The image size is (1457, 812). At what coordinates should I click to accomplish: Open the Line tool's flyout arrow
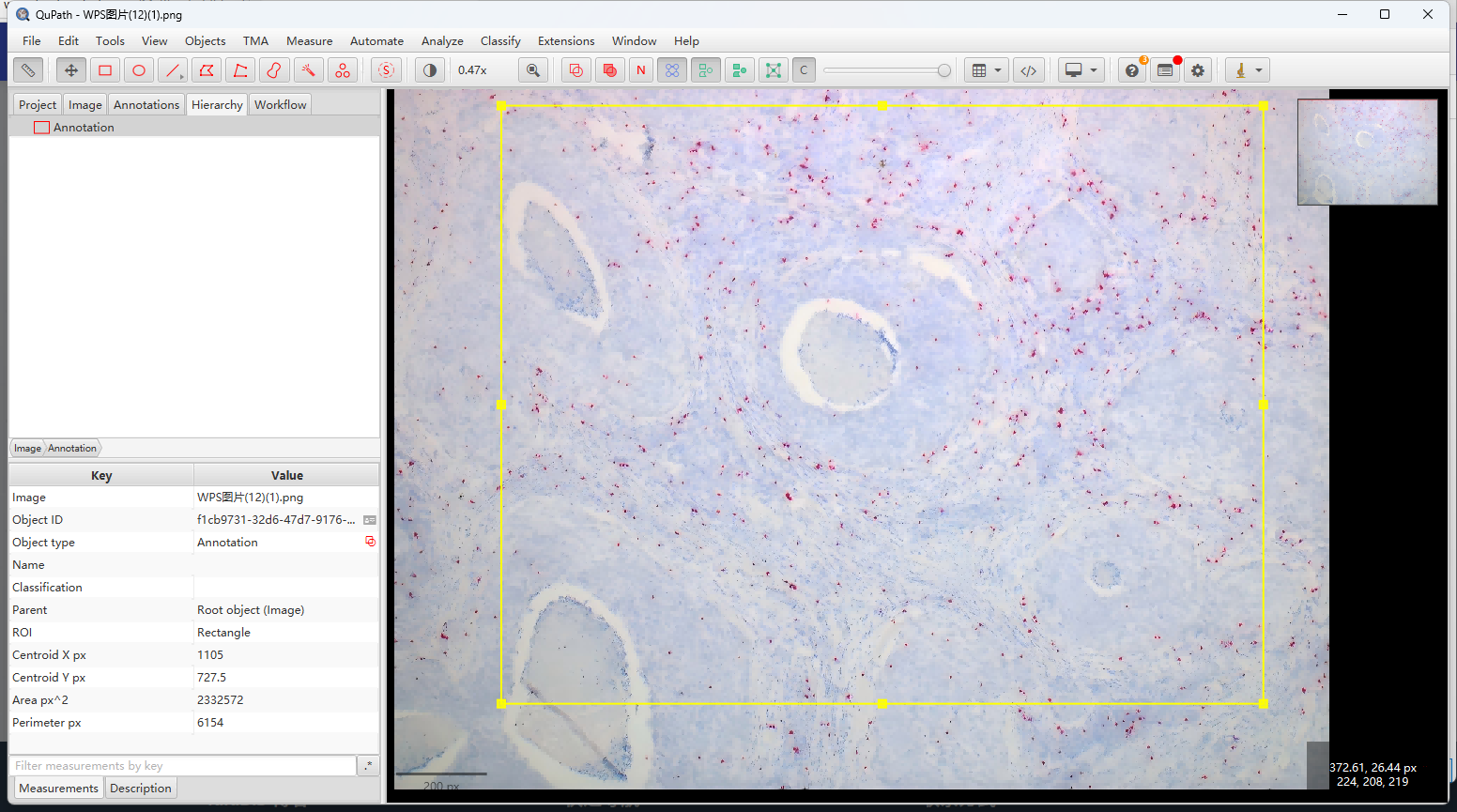pyautogui.click(x=181, y=77)
